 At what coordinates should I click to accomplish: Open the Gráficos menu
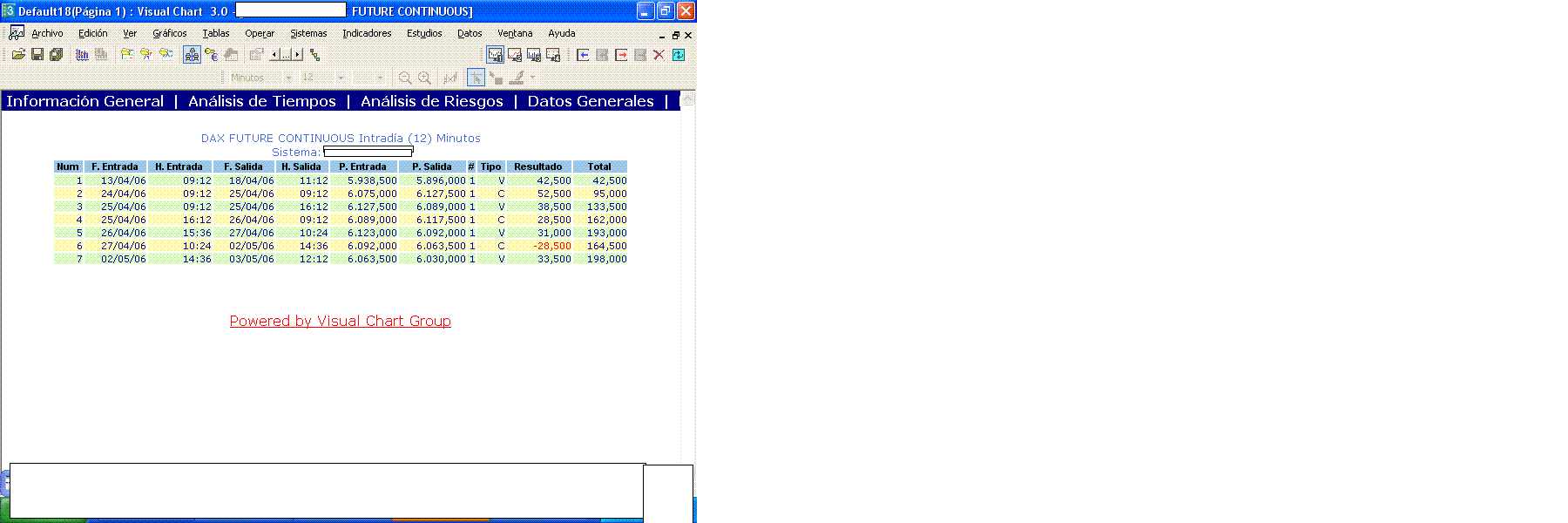tap(170, 33)
